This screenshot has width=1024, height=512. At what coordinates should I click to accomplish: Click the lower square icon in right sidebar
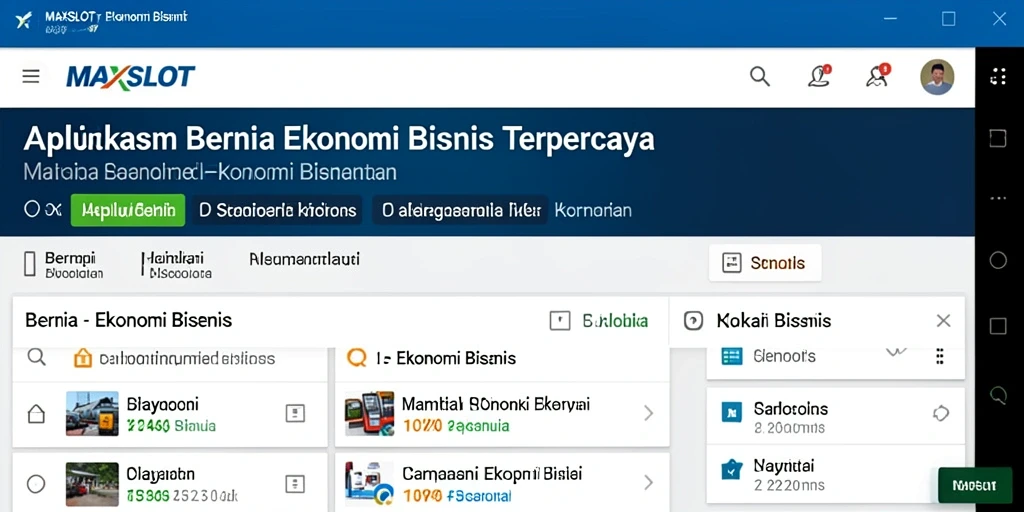coord(998,326)
